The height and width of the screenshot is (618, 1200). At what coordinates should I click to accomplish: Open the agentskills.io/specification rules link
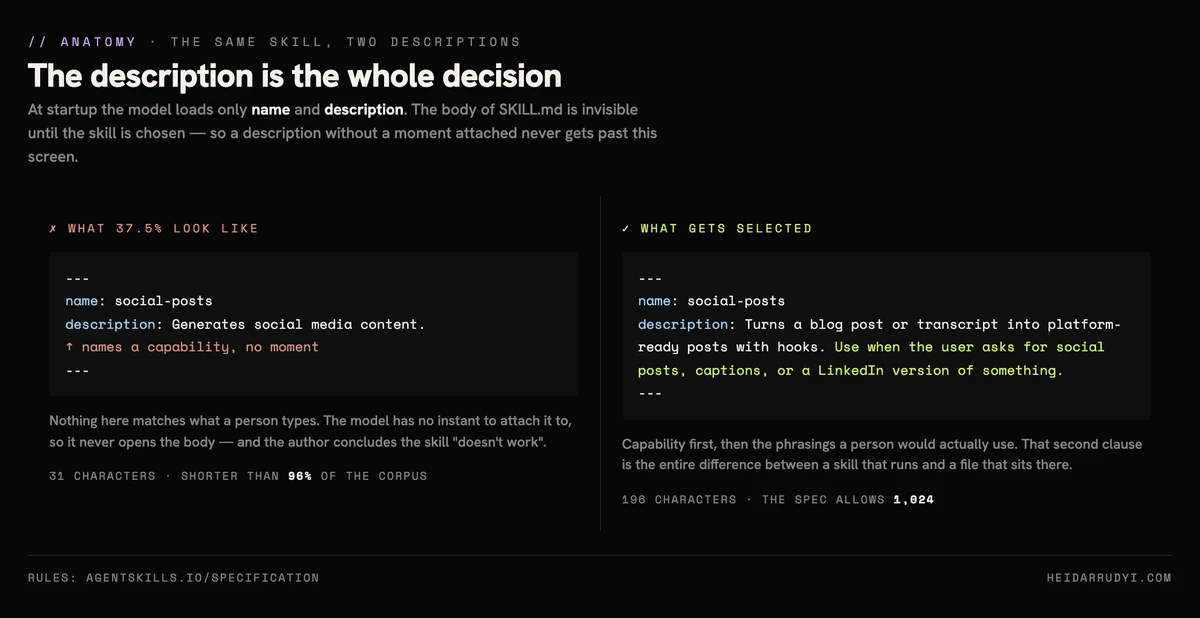(174, 578)
